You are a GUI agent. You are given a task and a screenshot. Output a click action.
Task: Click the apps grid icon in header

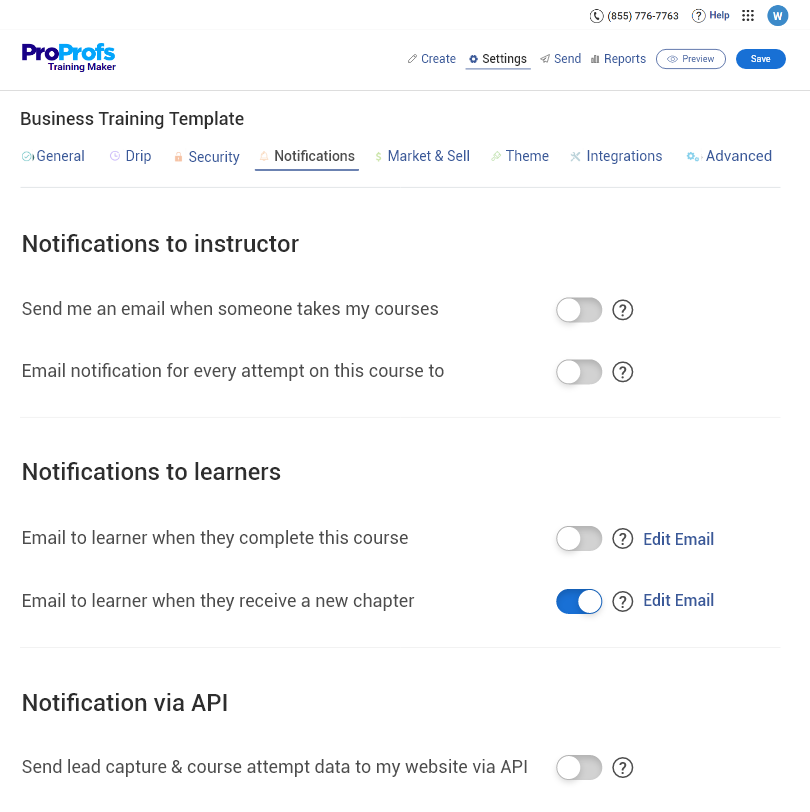(x=748, y=16)
